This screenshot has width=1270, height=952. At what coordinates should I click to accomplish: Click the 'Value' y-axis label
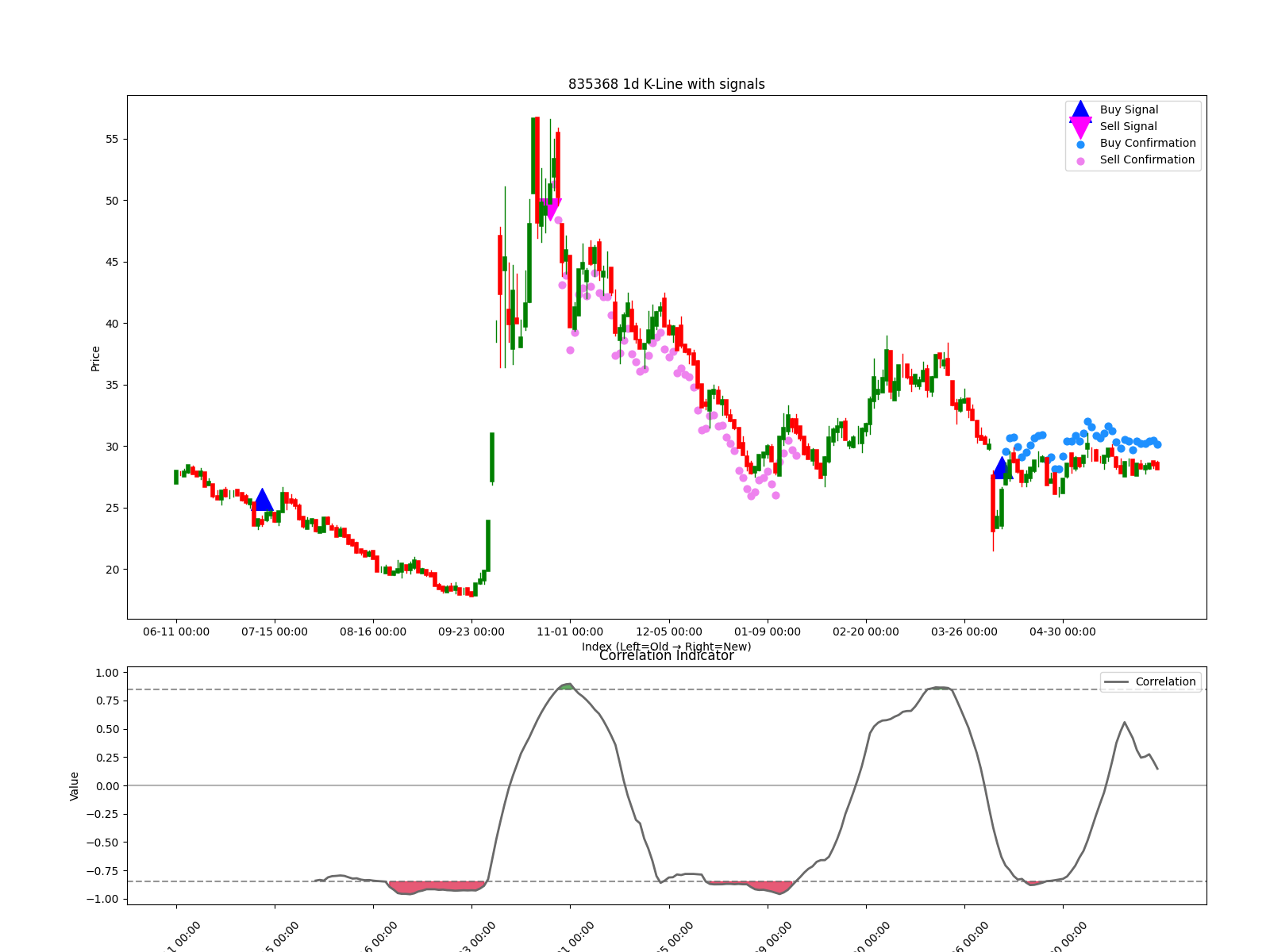[x=75, y=786]
